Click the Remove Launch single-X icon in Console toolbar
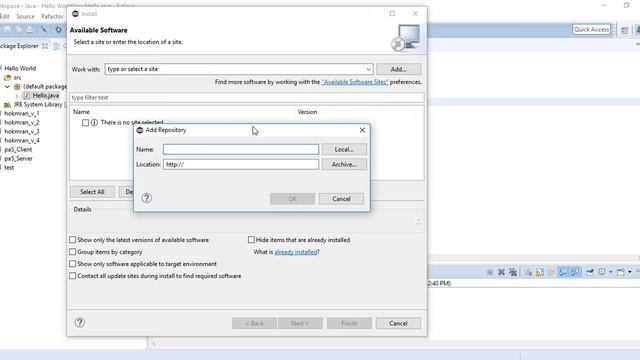This screenshot has width=640, height=360. [502, 272]
